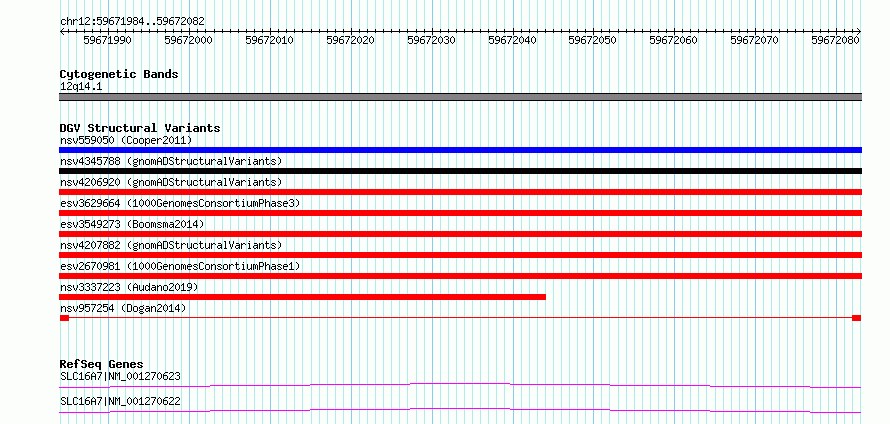Click the gray 12q14.1 cytogenetic band bar
The width and height of the screenshot is (890, 424).
pos(460,97)
